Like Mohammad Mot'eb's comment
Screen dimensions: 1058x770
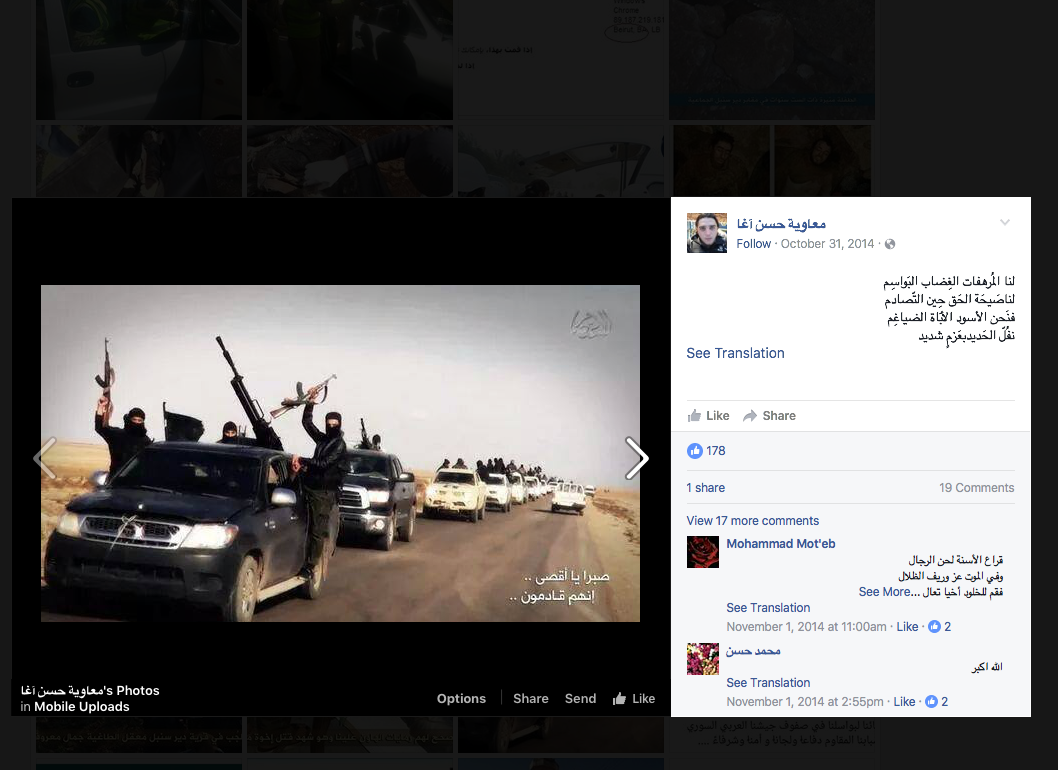coord(907,626)
